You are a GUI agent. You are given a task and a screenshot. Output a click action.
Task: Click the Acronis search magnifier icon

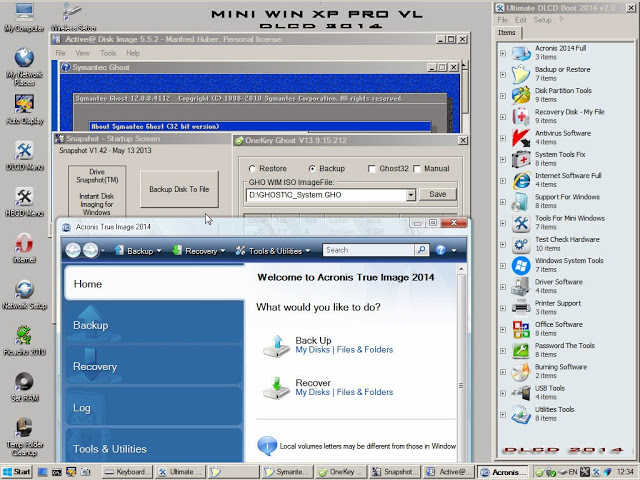421,250
